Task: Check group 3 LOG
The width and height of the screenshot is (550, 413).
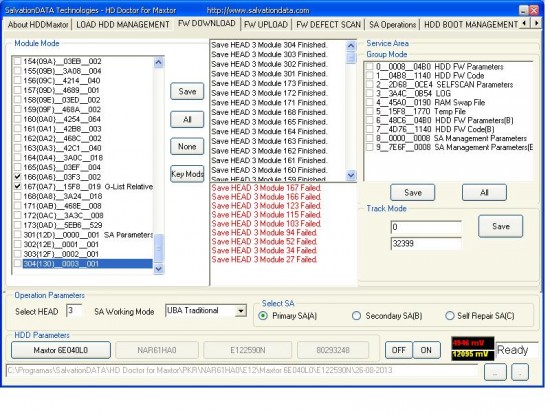Action: click(369, 93)
